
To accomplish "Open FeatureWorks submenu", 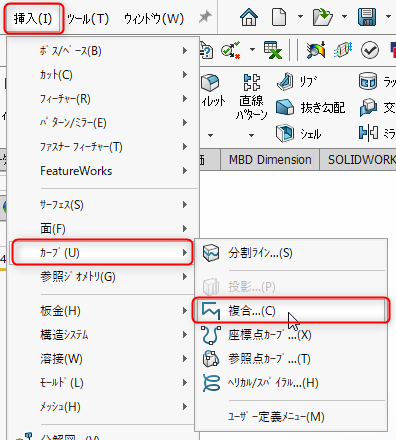I will coord(103,171).
